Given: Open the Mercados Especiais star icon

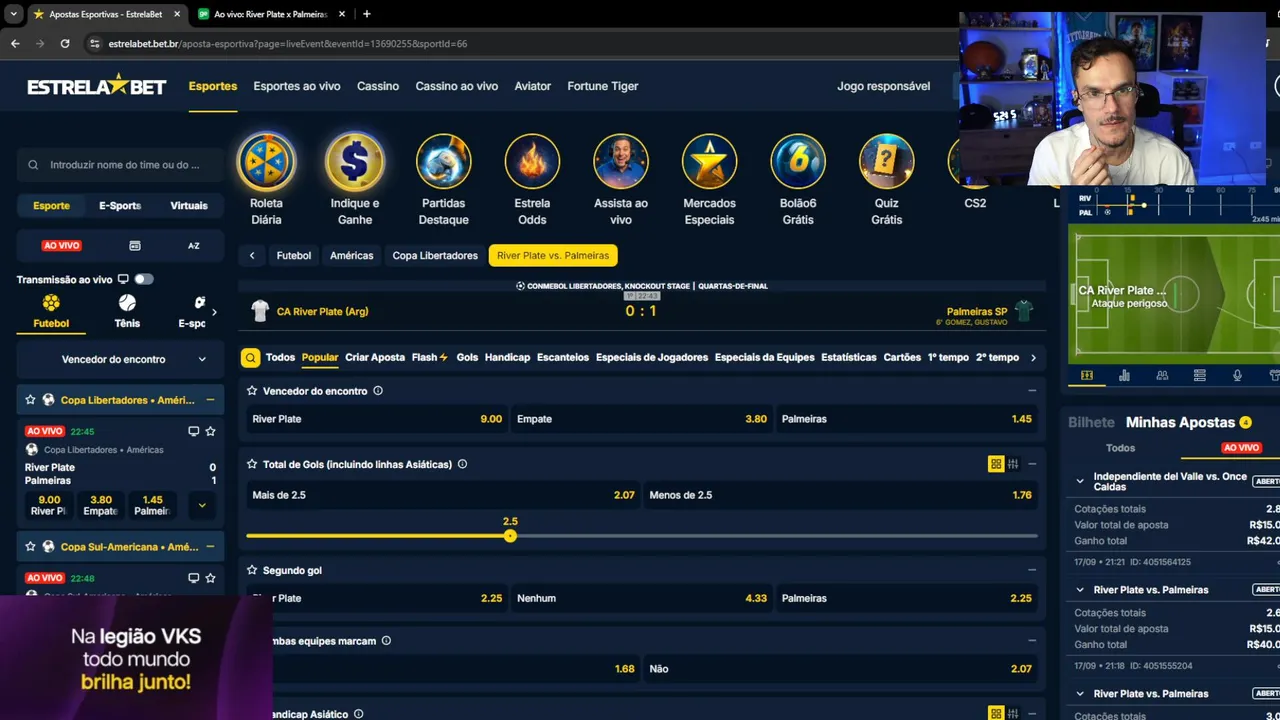Looking at the screenshot, I should point(709,161).
